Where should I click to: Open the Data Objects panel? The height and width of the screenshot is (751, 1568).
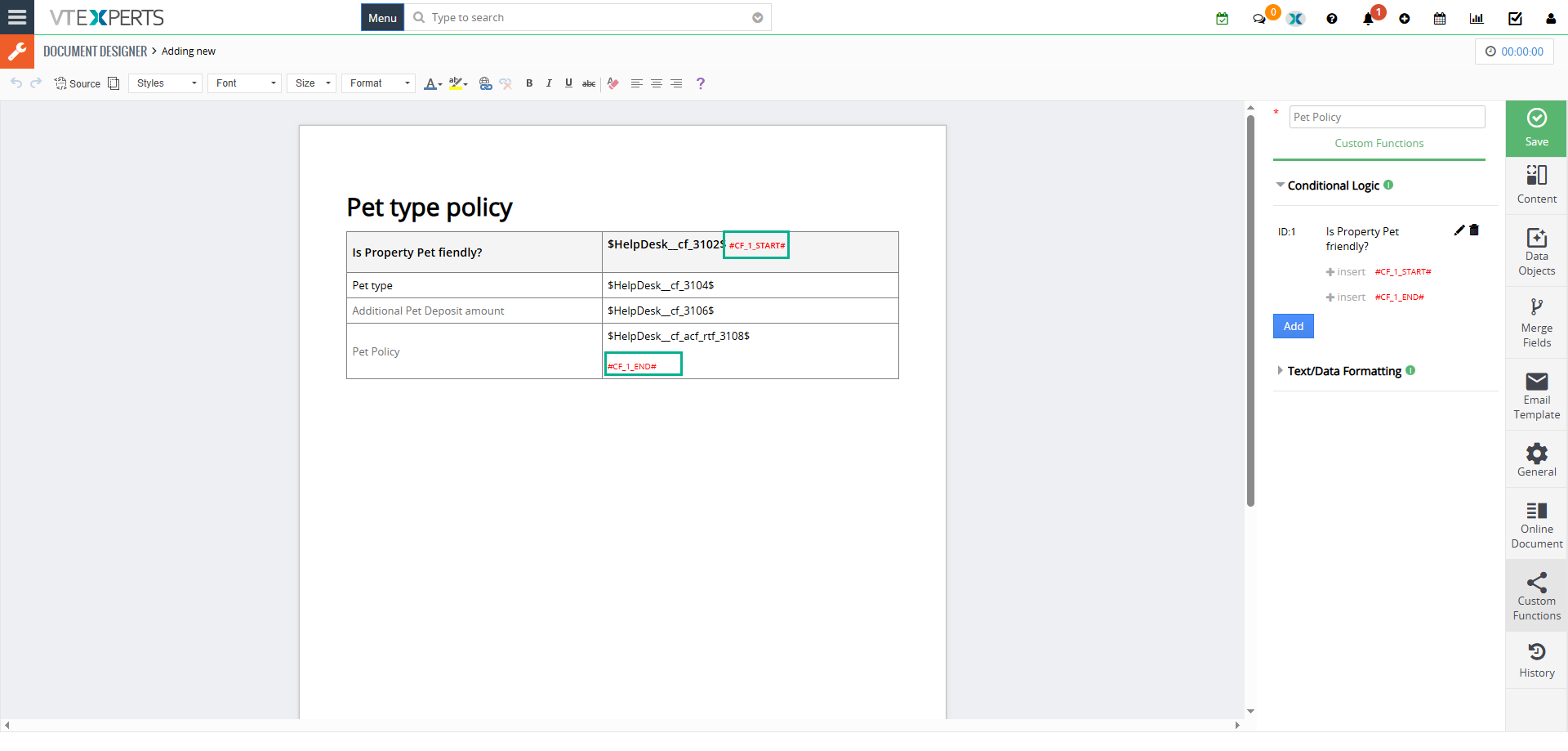click(x=1536, y=251)
